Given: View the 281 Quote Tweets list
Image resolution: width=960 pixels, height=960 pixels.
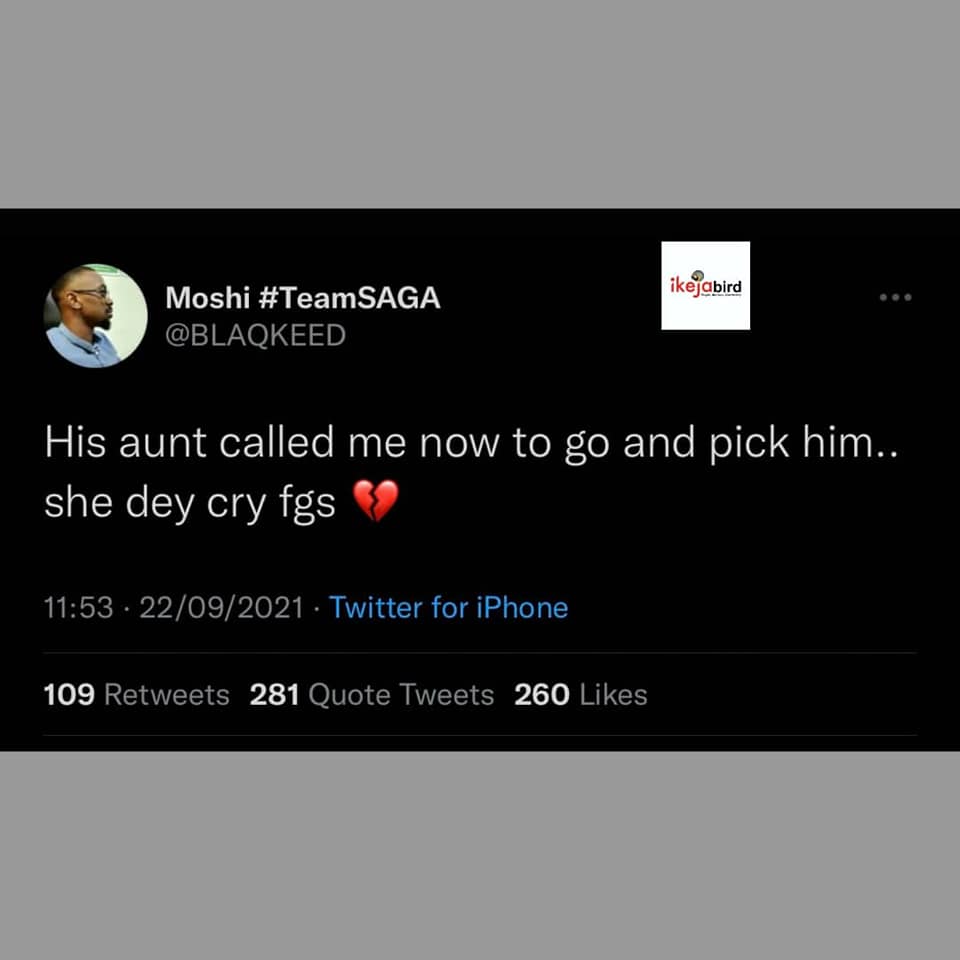Looking at the screenshot, I should click(371, 694).
